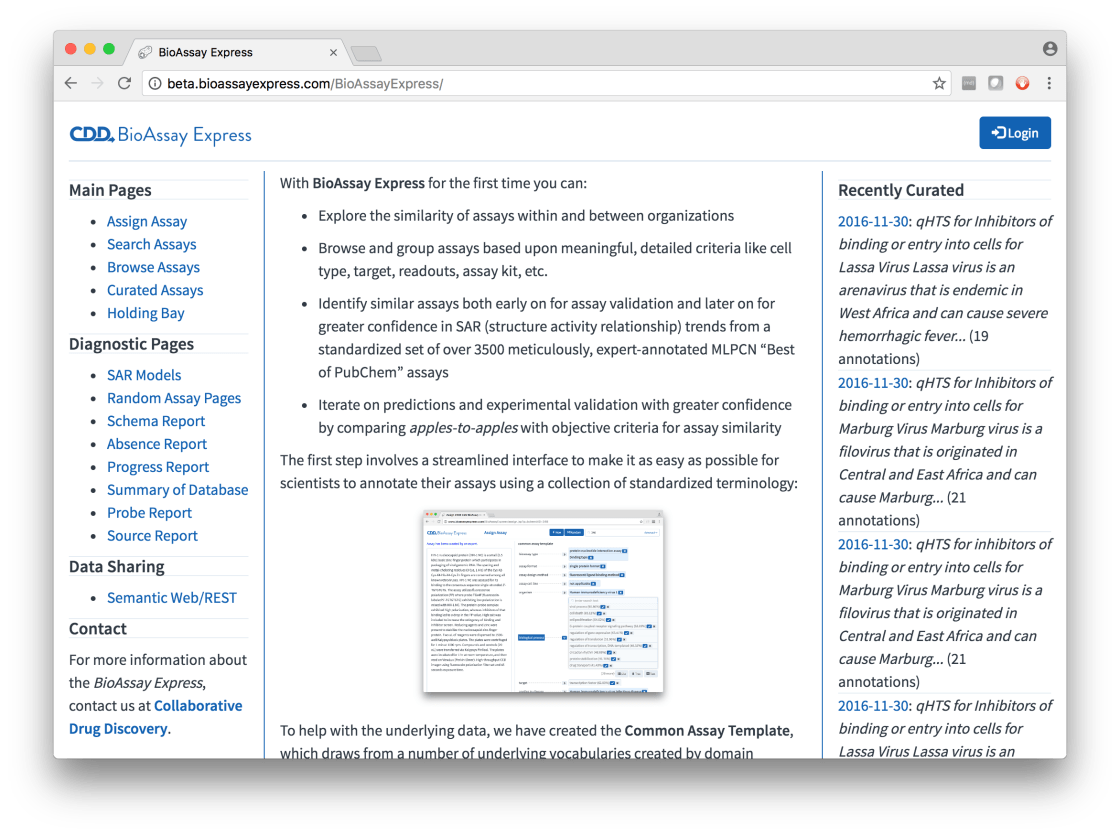Open the Collaborative Drug Discovery contact link
This screenshot has width=1120, height=835.
point(155,717)
